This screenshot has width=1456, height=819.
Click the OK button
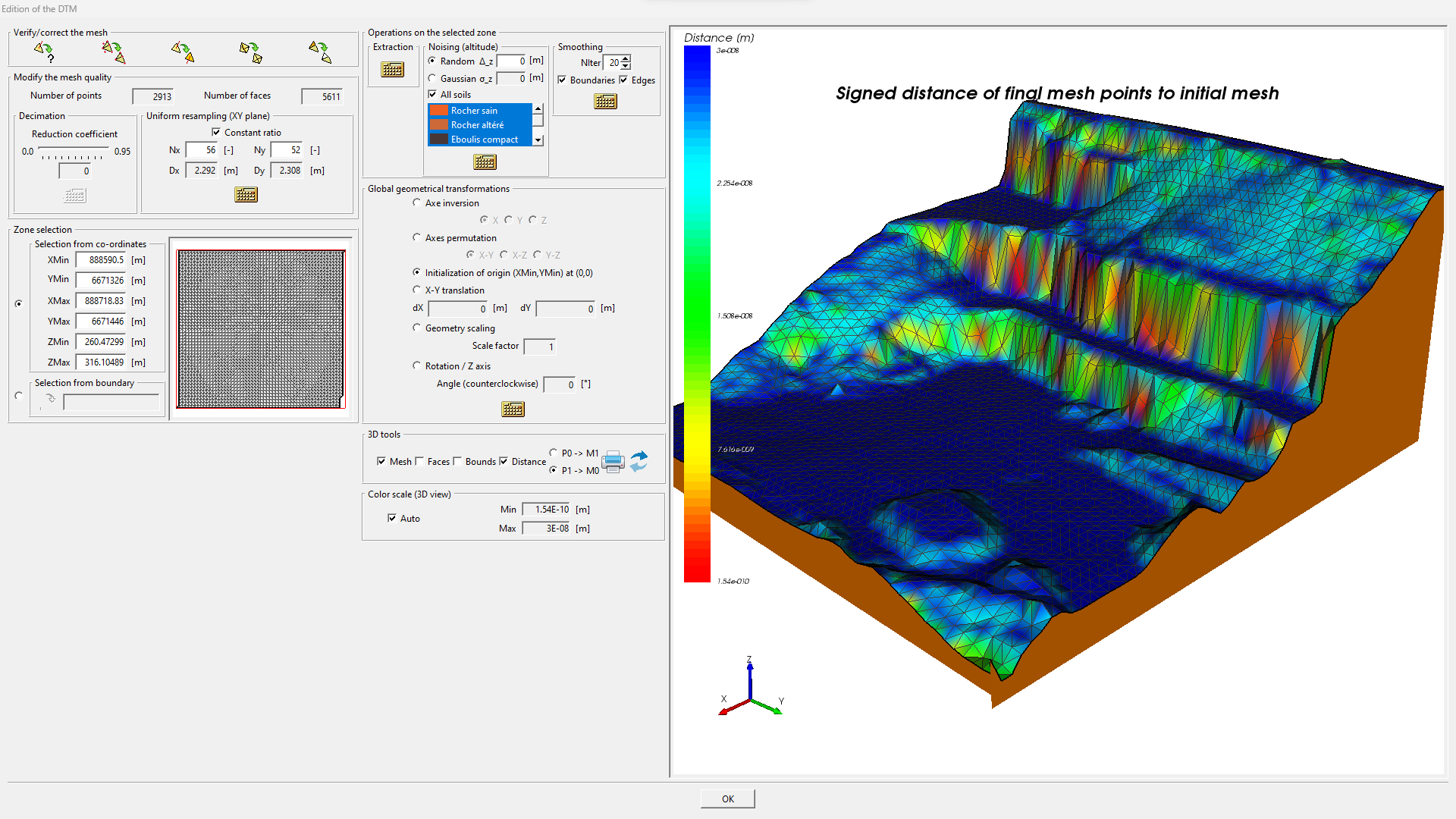[x=727, y=798]
